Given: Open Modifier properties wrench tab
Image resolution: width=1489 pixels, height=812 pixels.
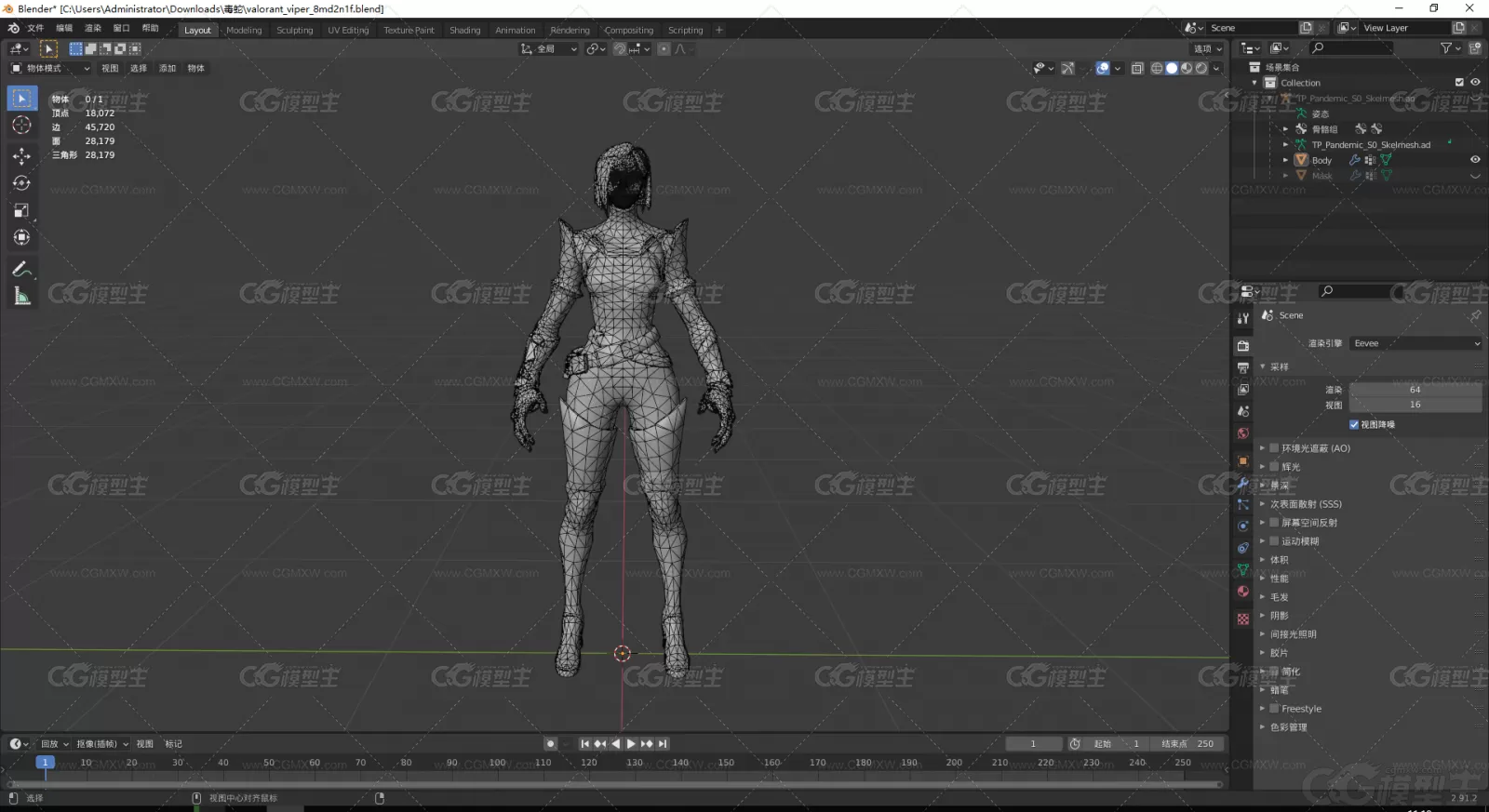Looking at the screenshot, I should [x=1242, y=483].
